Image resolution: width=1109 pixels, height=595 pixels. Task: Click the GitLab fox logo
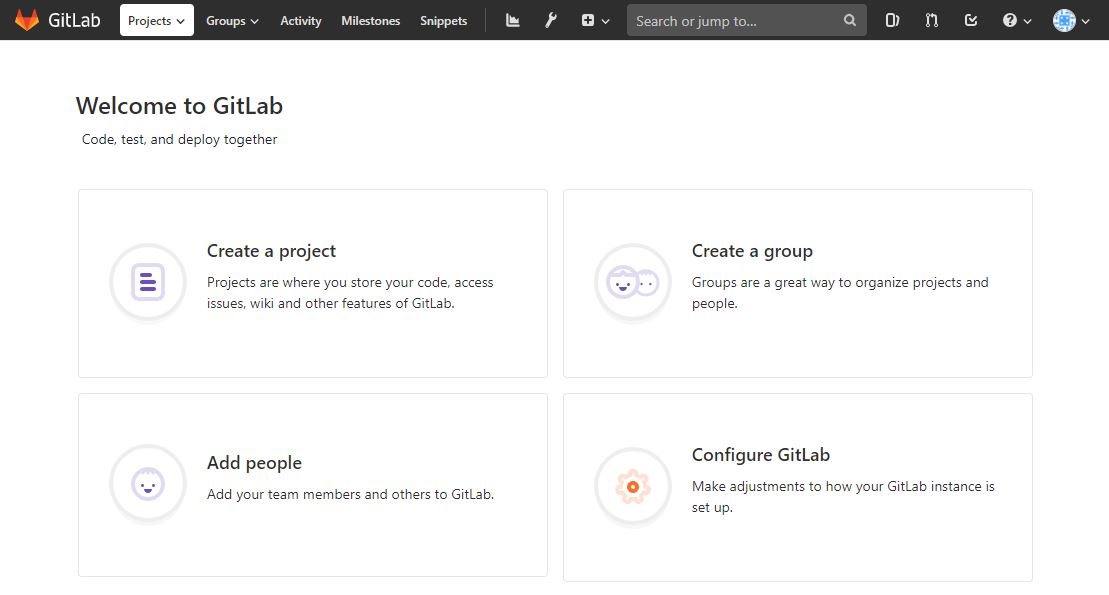pyautogui.click(x=27, y=18)
